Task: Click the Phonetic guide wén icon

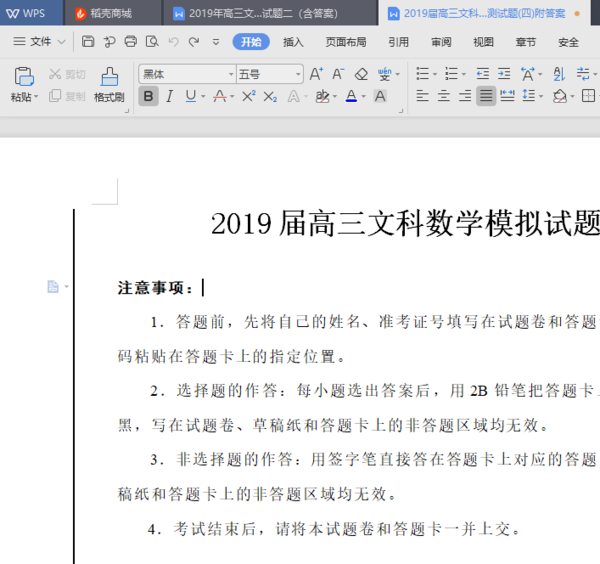Action: click(384, 74)
